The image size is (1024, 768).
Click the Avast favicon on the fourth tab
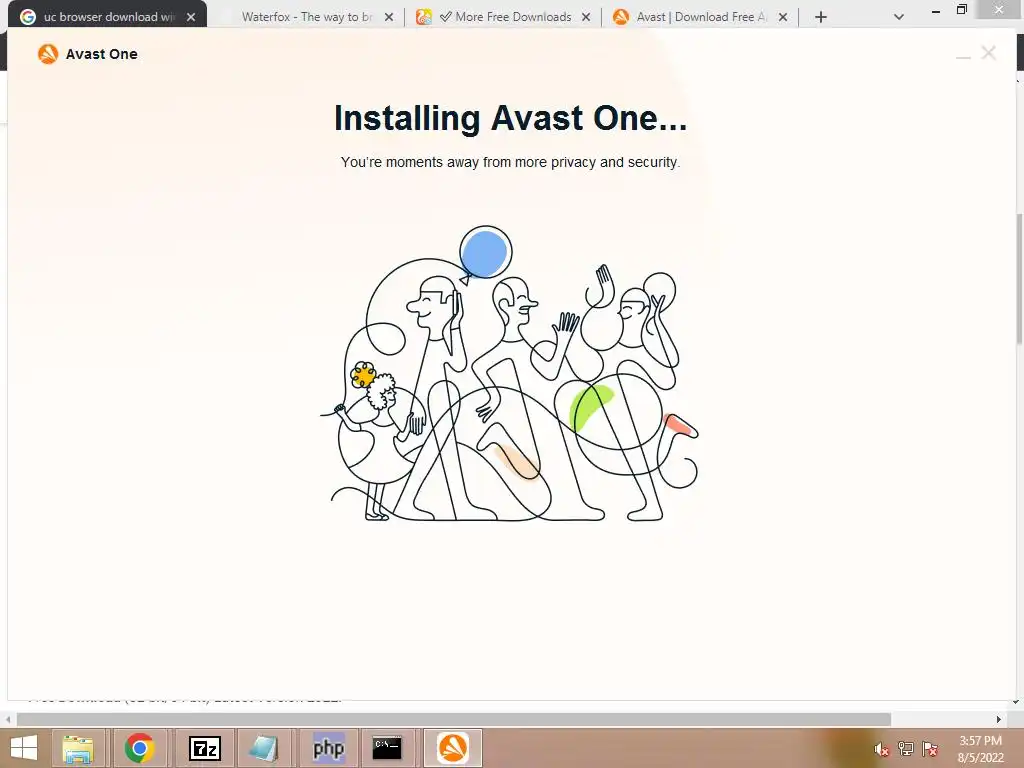(620, 17)
